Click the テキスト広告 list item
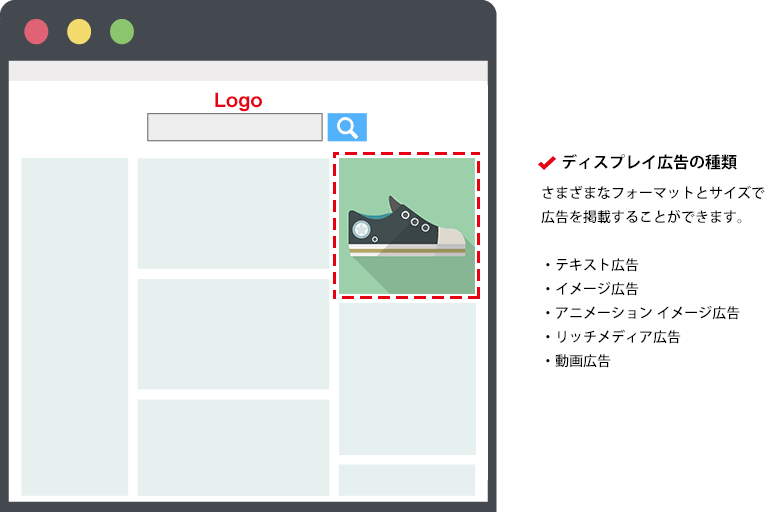 click(597, 265)
